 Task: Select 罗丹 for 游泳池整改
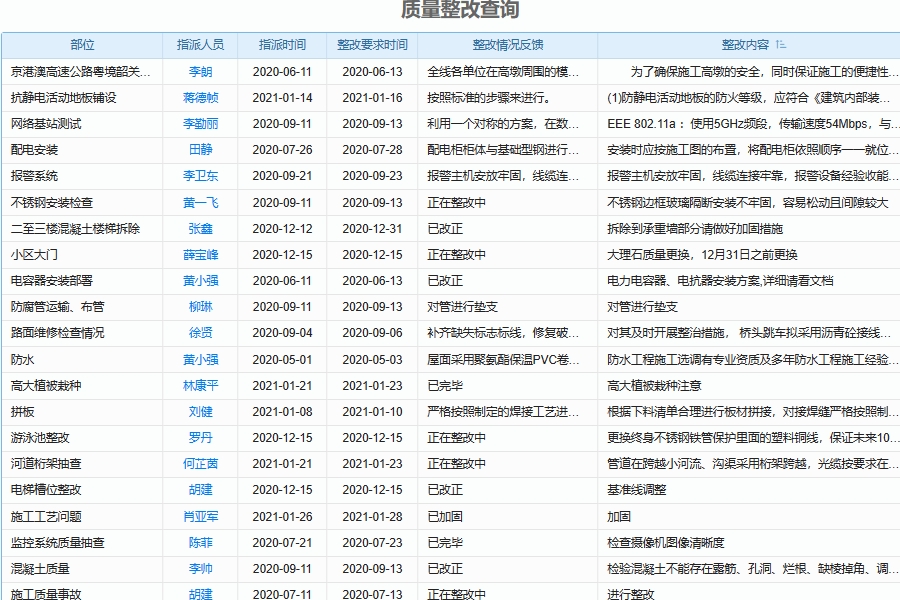199,437
